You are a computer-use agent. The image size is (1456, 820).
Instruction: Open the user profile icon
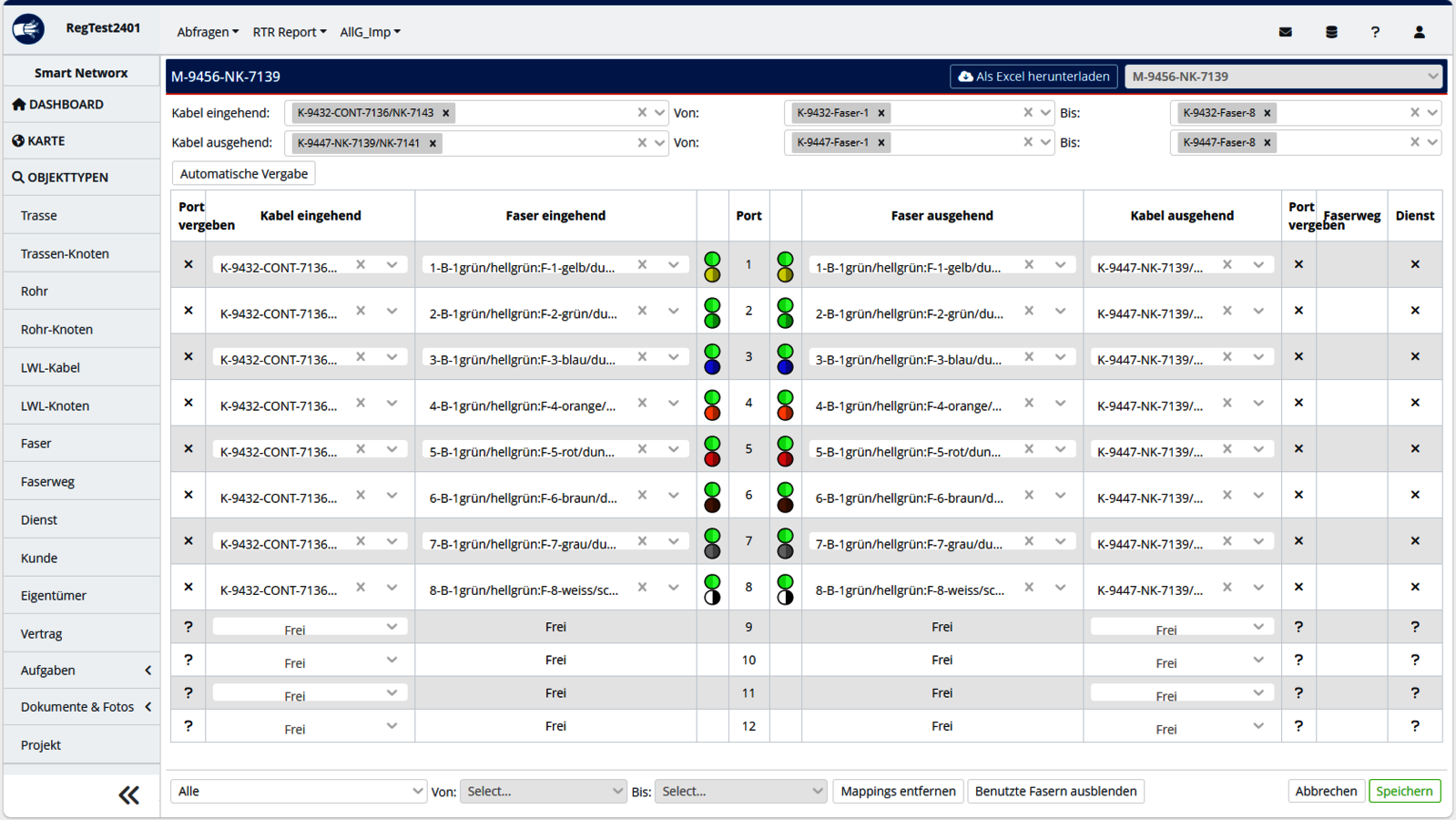point(1419,32)
